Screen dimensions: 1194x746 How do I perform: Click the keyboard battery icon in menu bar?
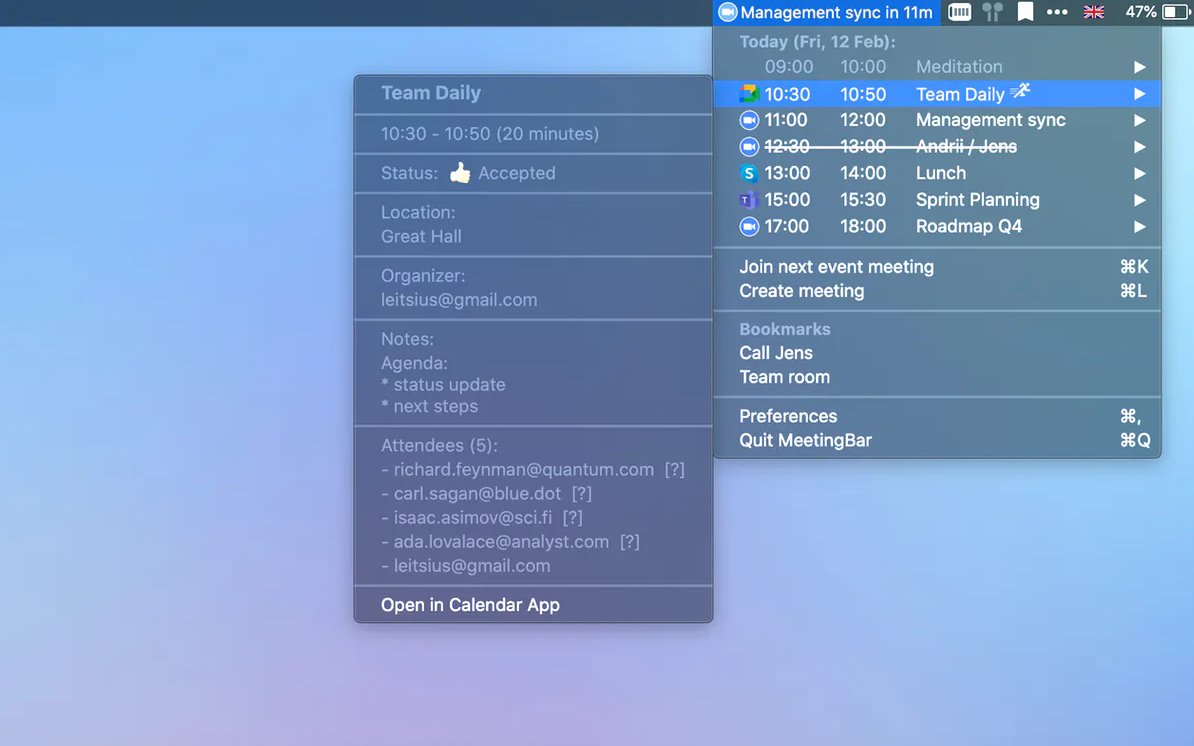click(x=959, y=12)
